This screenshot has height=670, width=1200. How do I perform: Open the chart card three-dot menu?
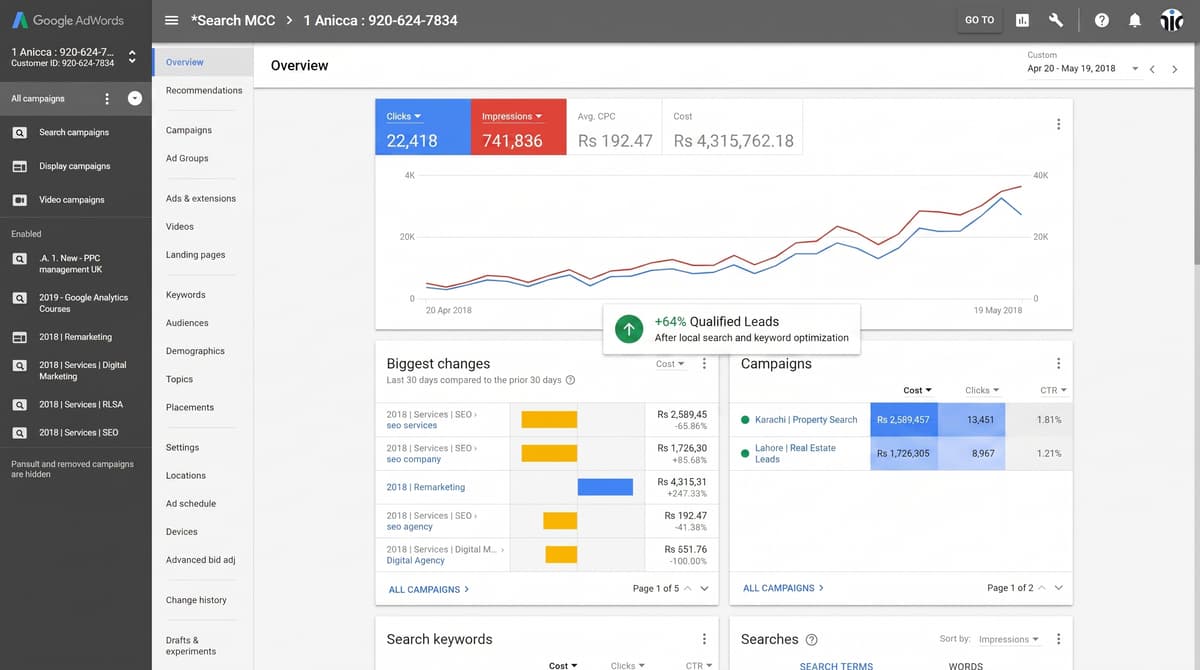[1058, 124]
